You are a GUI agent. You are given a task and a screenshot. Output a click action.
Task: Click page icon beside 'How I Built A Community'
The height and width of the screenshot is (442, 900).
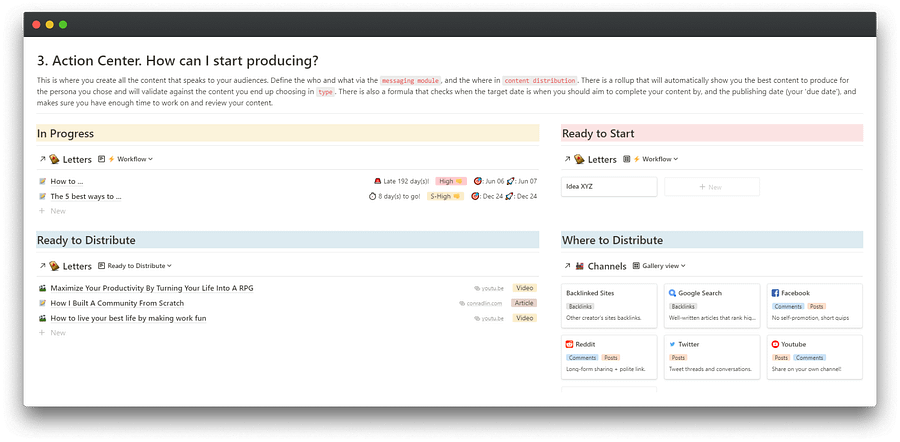click(42, 303)
